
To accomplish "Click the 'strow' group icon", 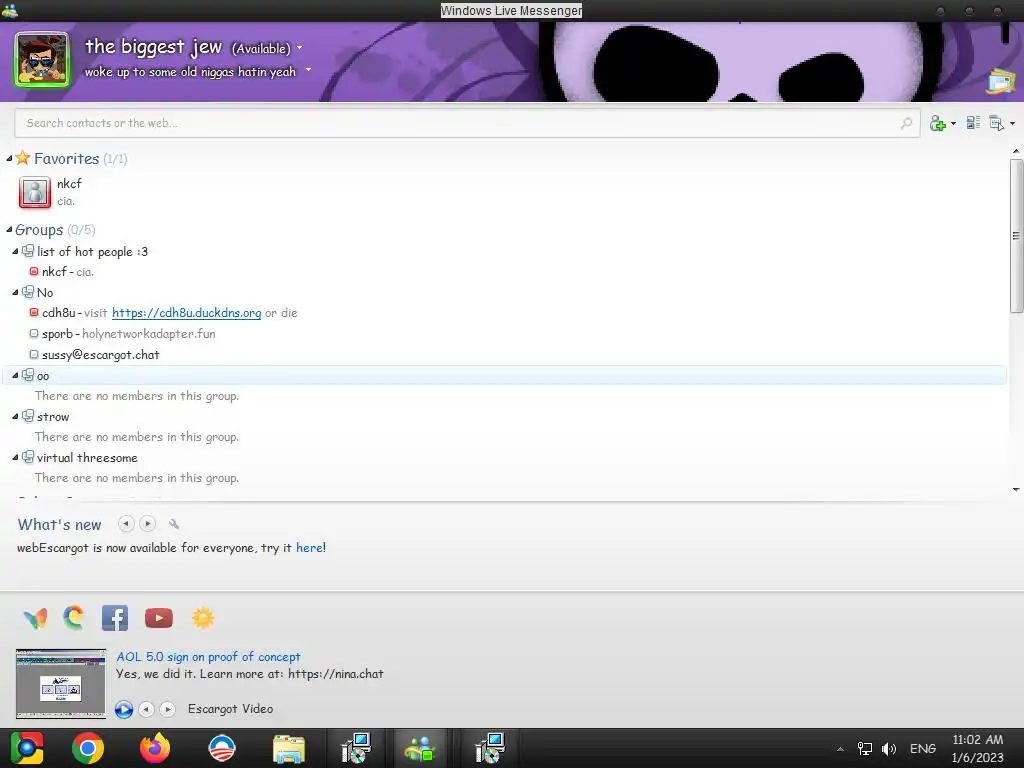I will pos(27,416).
